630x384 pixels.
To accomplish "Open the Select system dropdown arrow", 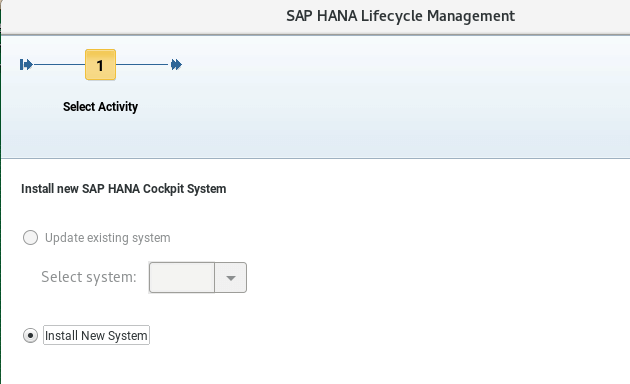I will coord(231,278).
